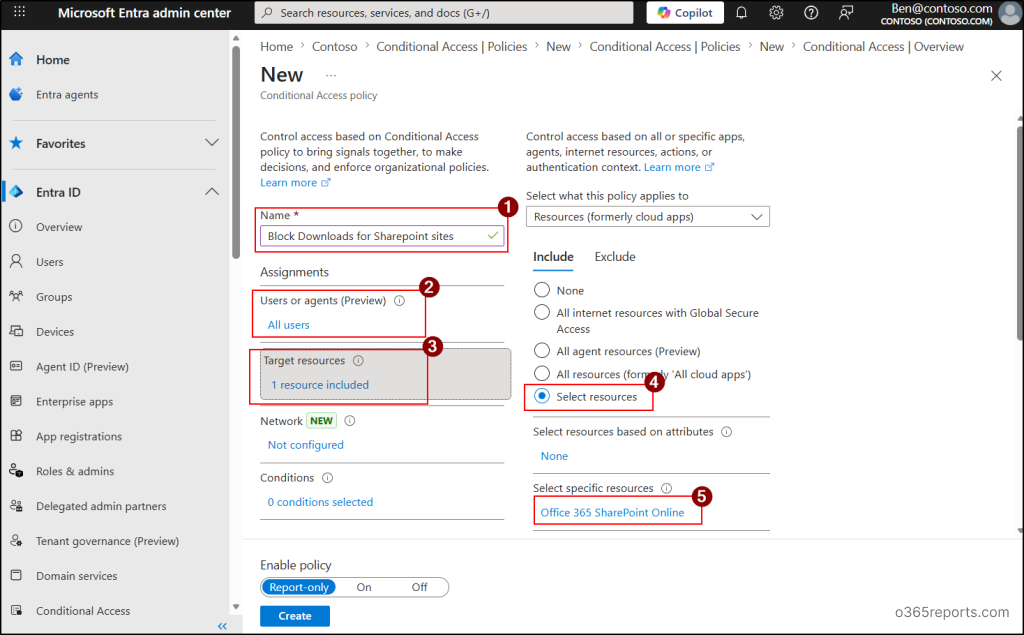The image size is (1024, 635).
Task: Choose the Select resources radio button
Action: click(x=542, y=396)
